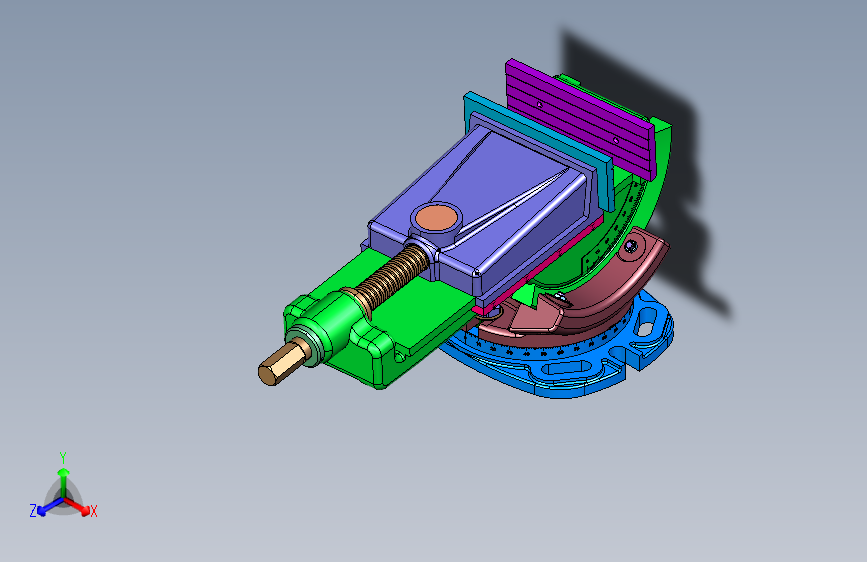
Task: Select the hexagonal end of the screw
Action: [x=283, y=363]
